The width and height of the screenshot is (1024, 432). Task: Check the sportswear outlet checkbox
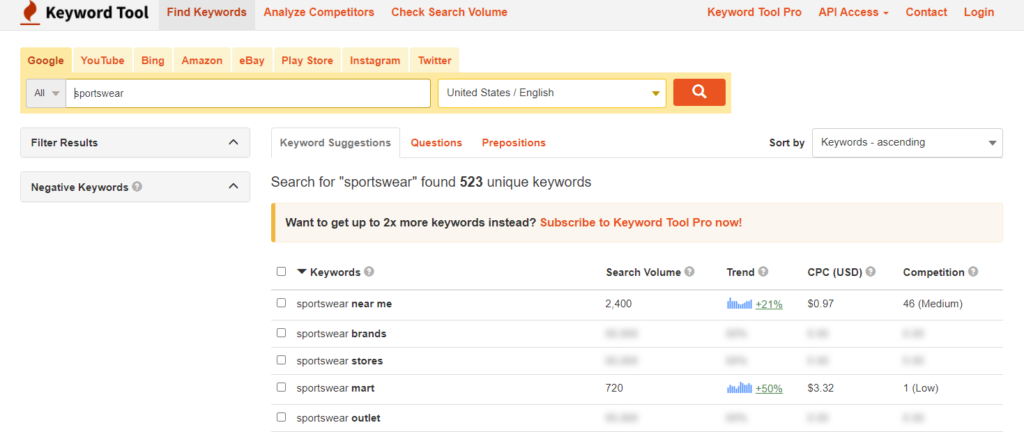tap(281, 417)
